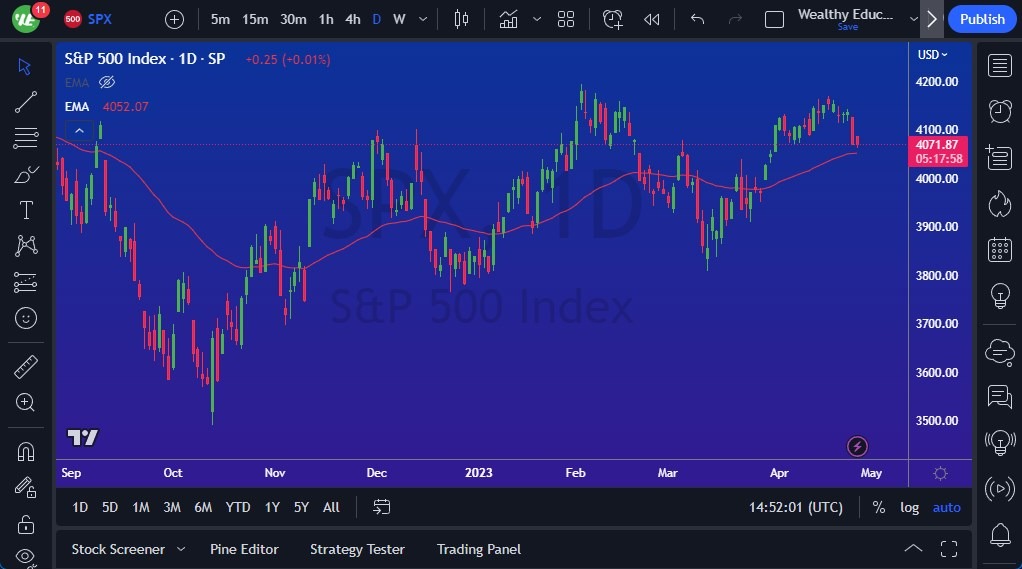This screenshot has height=569, width=1022.
Task: Set date range to 3M
Action: click(171, 507)
